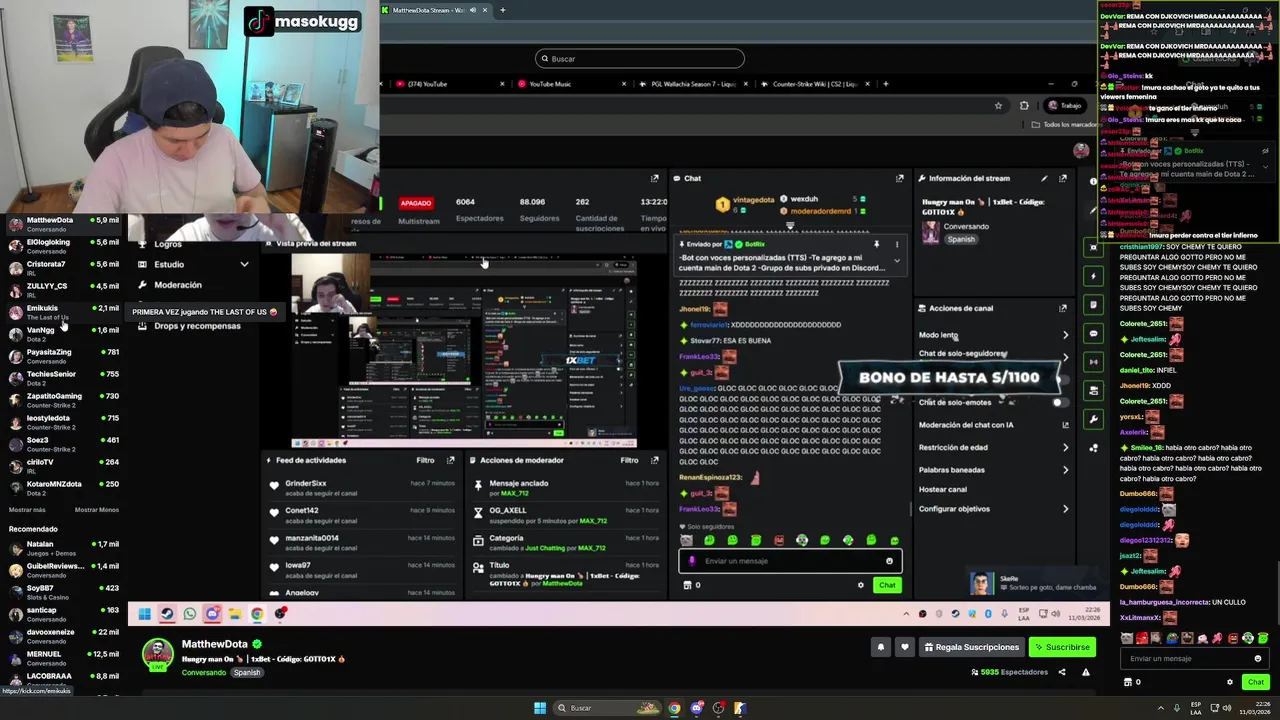Open TechiesSenior channel in sidebar

[62, 378]
